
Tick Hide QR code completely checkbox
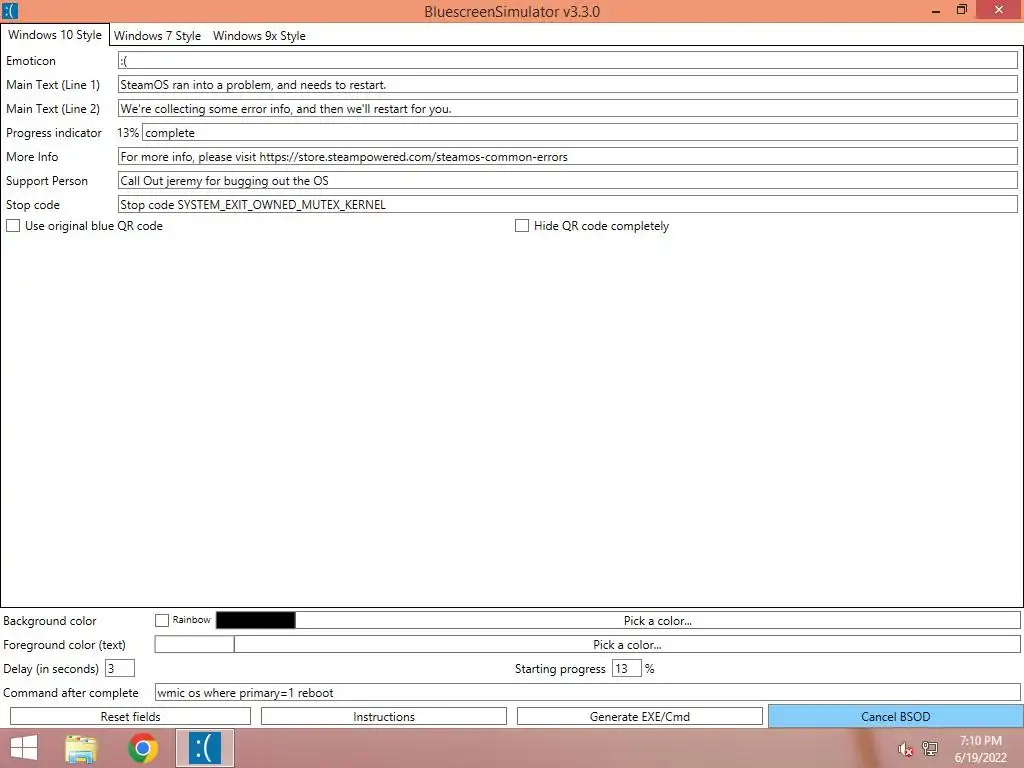tap(522, 226)
